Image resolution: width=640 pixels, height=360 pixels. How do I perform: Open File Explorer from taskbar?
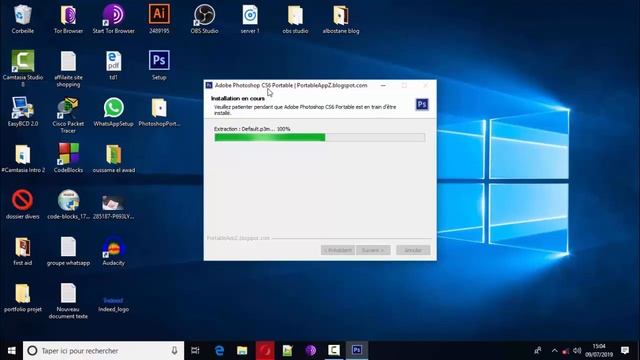point(242,351)
